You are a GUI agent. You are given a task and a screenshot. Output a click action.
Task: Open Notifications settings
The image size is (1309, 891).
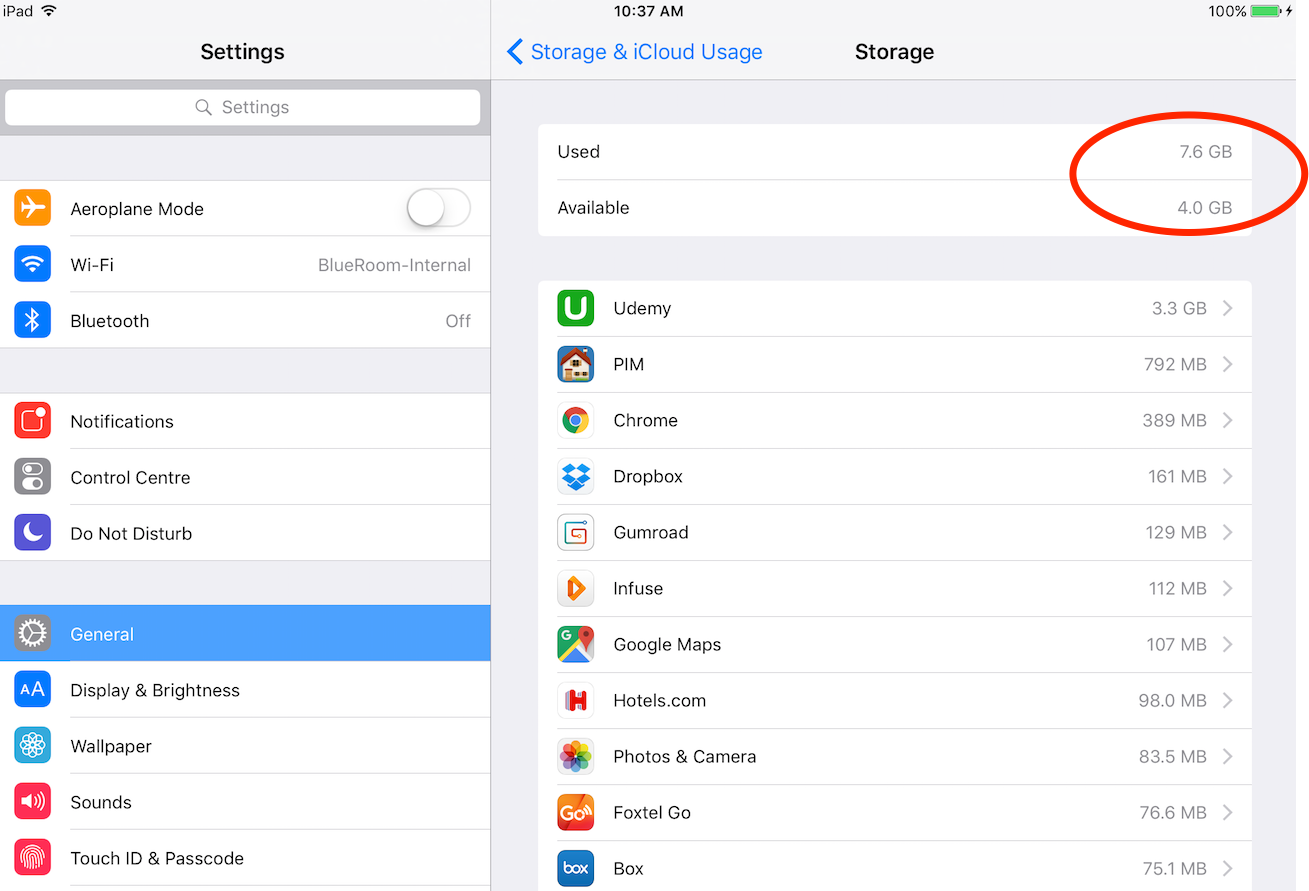tap(245, 421)
